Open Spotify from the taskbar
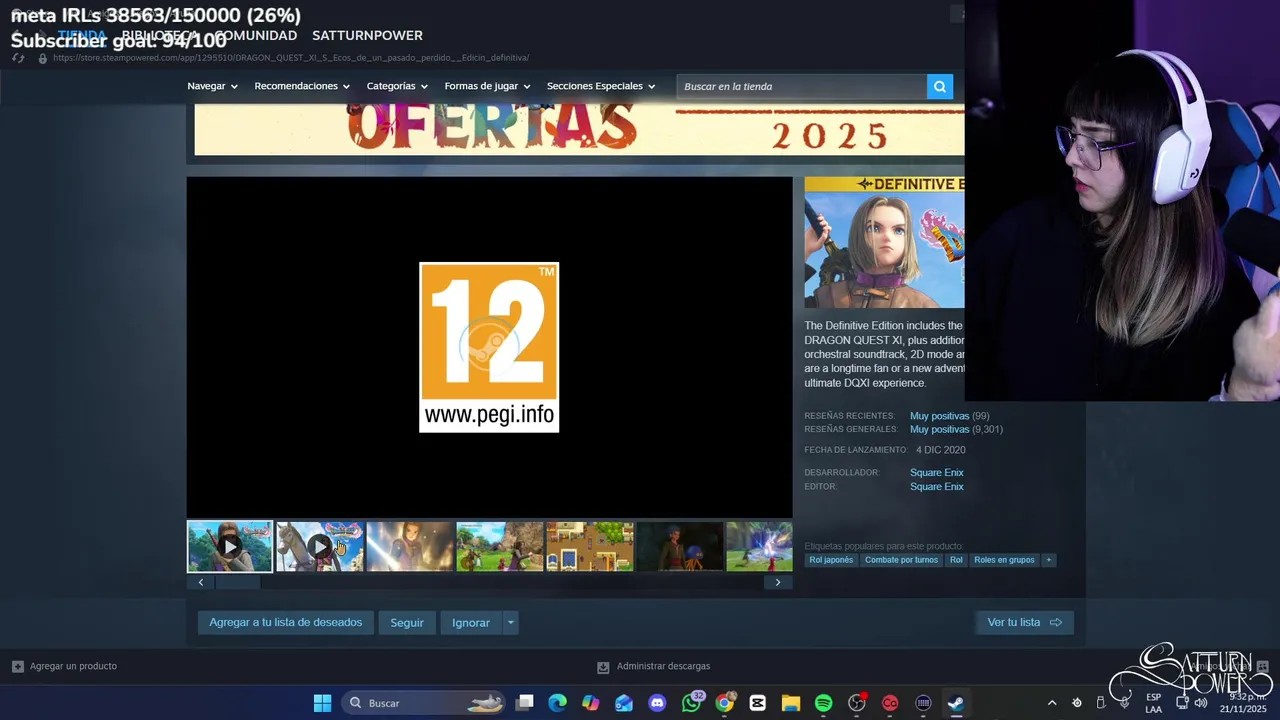 click(x=823, y=703)
